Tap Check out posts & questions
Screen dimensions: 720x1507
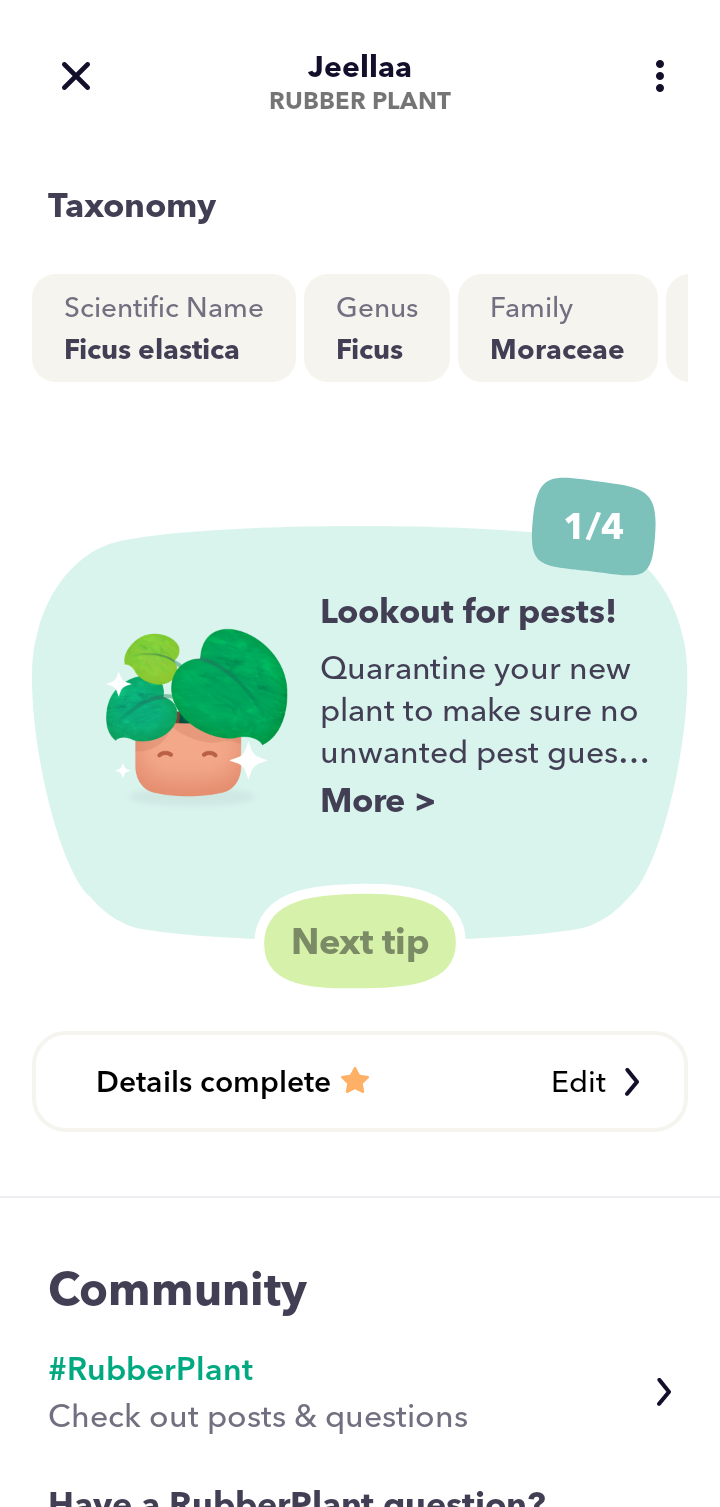[x=258, y=1416]
